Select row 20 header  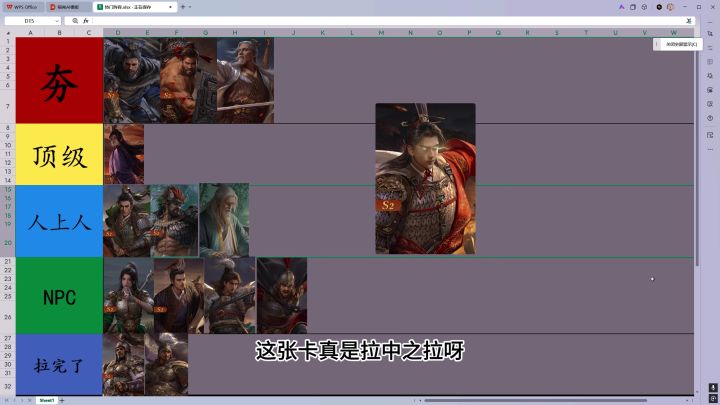tap(8, 242)
